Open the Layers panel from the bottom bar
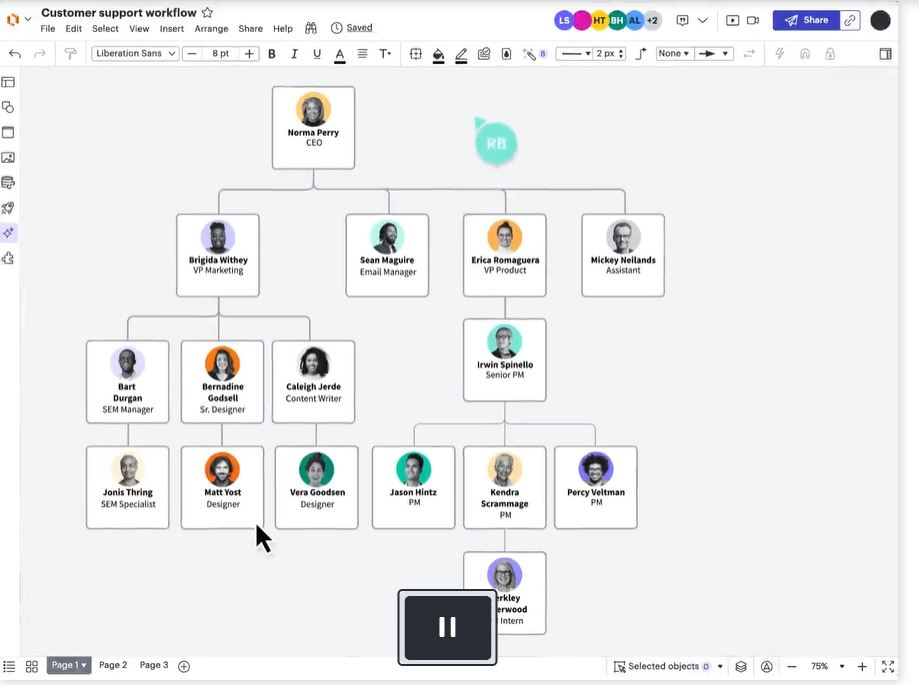 pyautogui.click(x=740, y=665)
